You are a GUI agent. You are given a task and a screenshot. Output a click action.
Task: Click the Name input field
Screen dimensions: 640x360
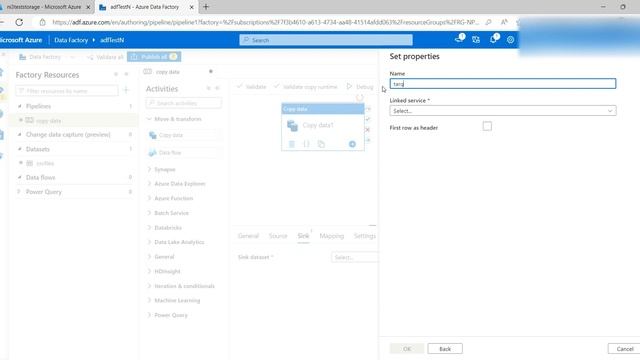[502, 84]
